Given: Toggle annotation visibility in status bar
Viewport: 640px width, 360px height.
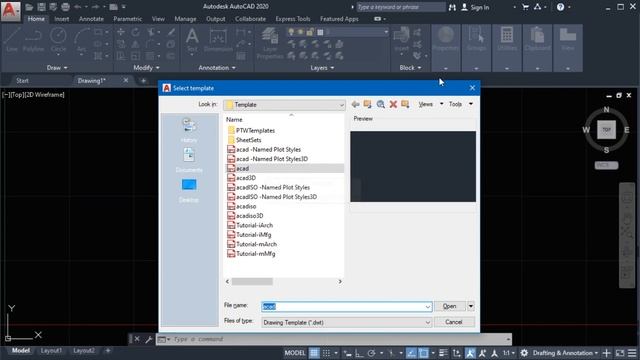Looking at the screenshot, I should pos(470,353).
